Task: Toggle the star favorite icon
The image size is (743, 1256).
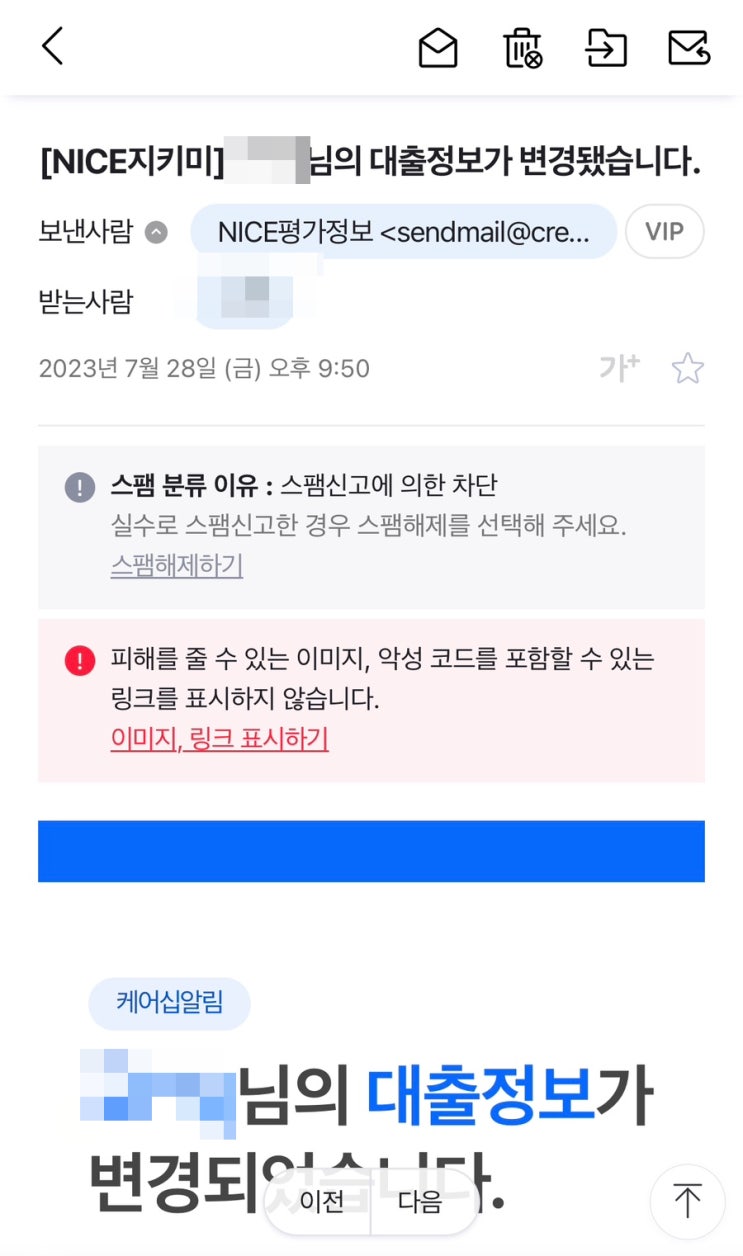Action: tap(687, 369)
